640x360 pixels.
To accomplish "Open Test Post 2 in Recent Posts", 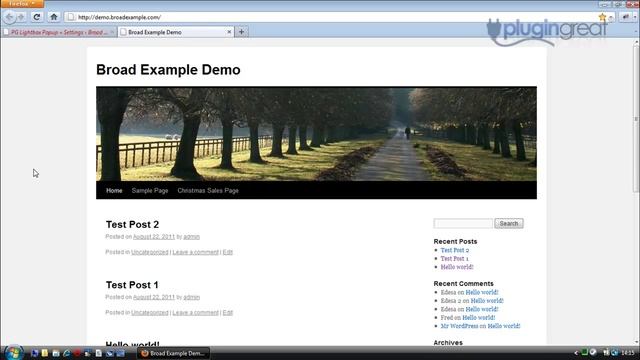I will point(455,250).
